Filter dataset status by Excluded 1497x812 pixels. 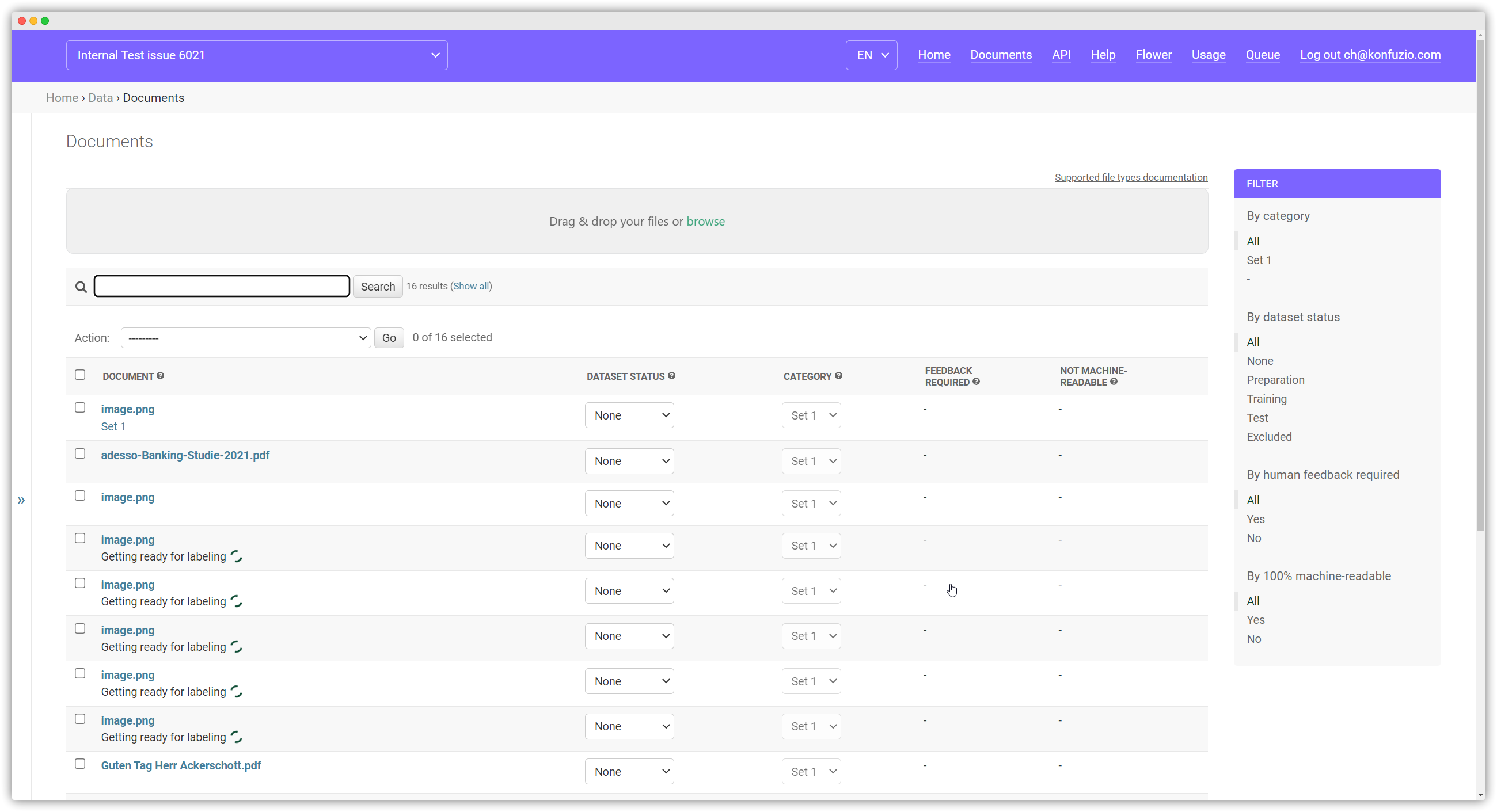[x=1268, y=437]
